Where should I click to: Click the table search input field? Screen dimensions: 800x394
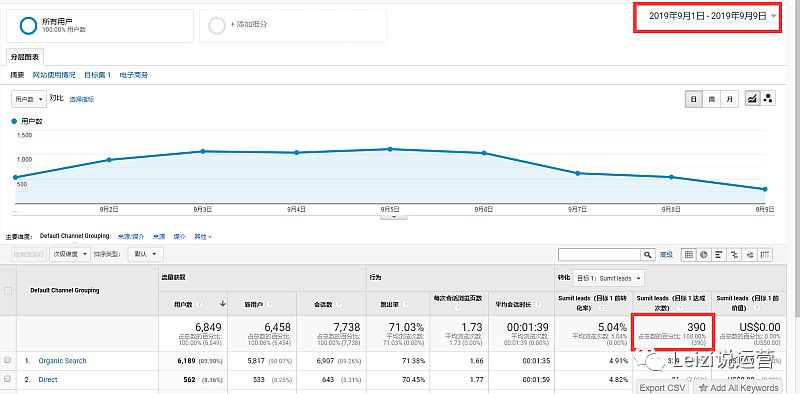599,254
